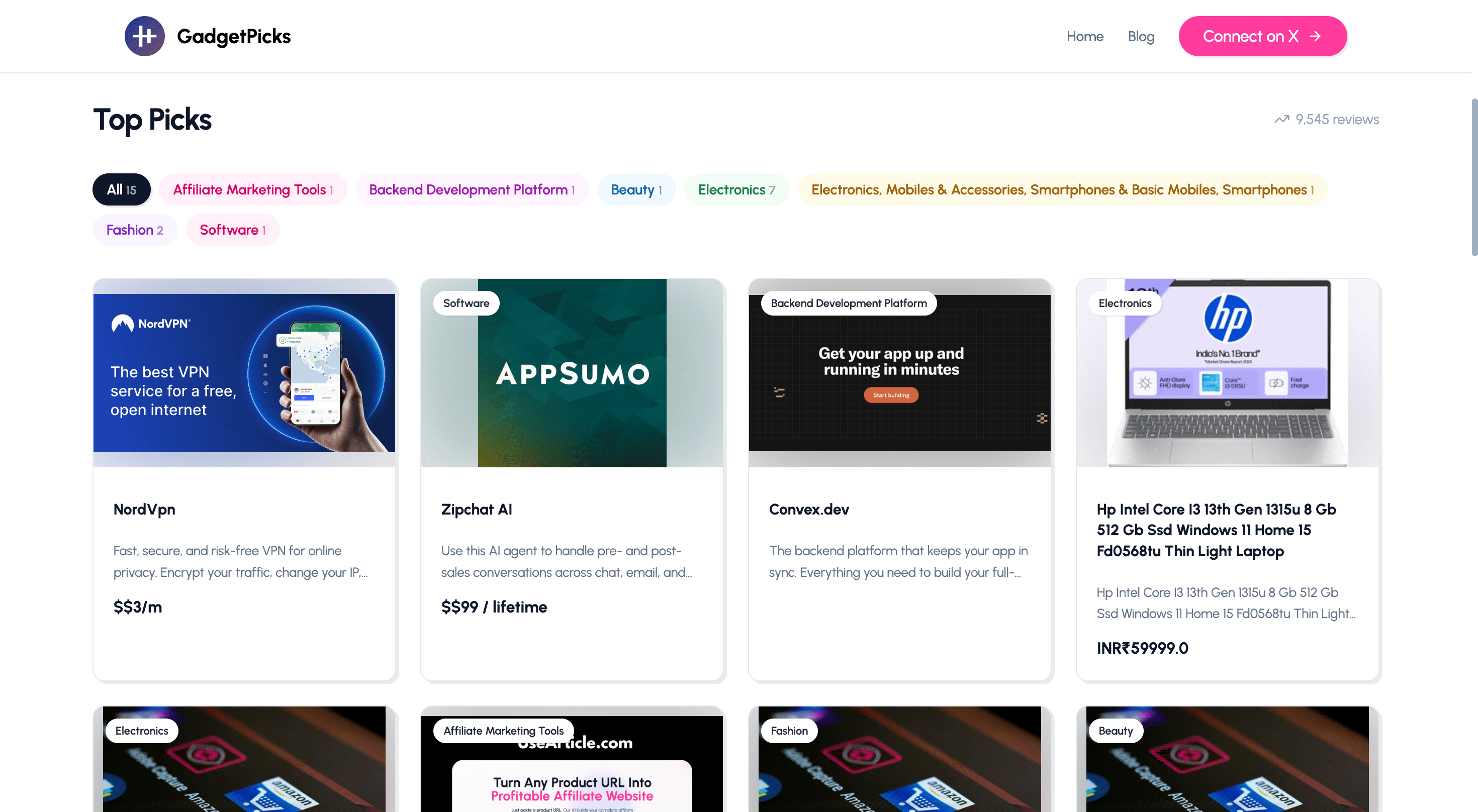Open the Convex.dev card image
The width and height of the screenshot is (1478, 812).
tap(900, 373)
